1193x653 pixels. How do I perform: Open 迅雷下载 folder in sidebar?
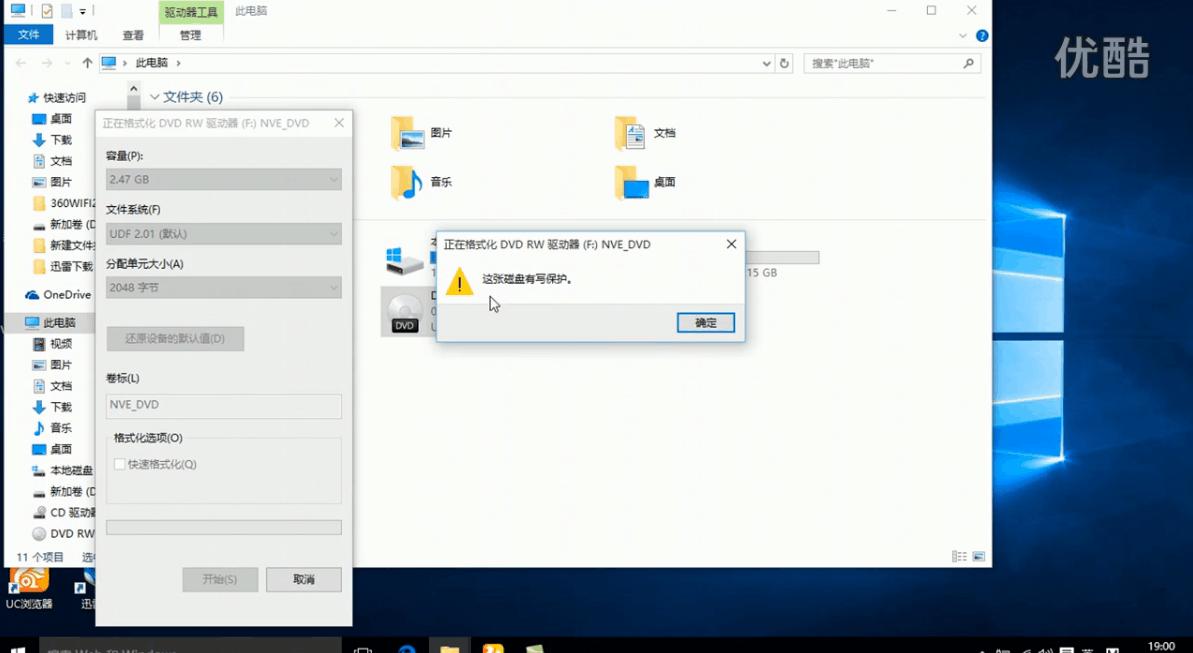click(x=64, y=266)
